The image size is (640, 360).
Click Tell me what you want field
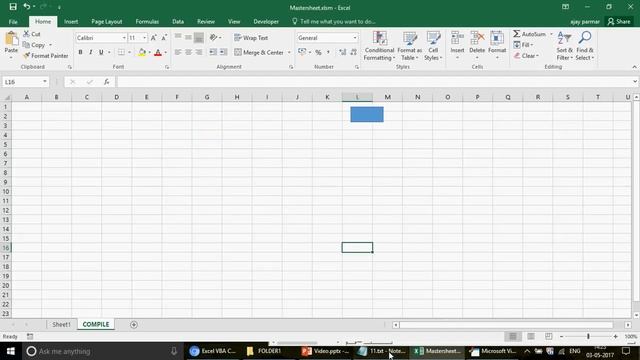(x=334, y=22)
